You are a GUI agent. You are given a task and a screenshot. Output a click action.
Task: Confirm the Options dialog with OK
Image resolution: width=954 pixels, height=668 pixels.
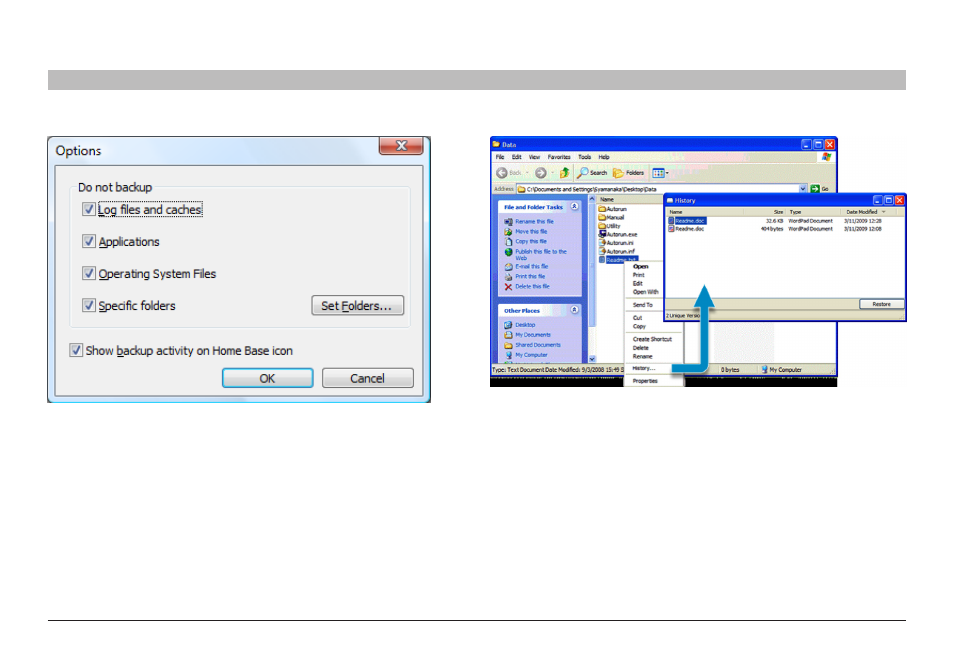click(268, 378)
